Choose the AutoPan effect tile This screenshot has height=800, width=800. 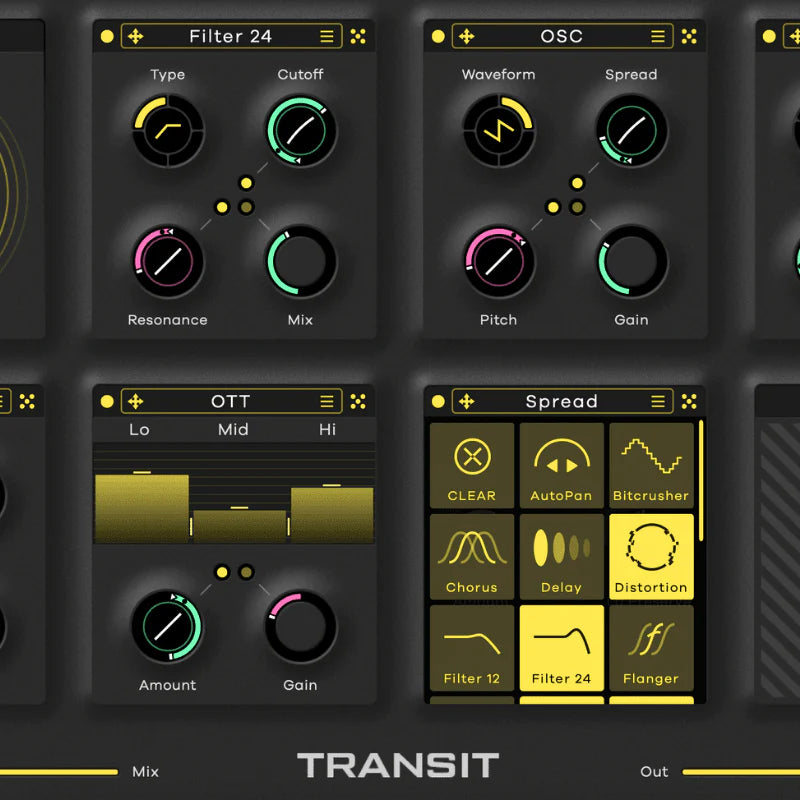[562, 465]
